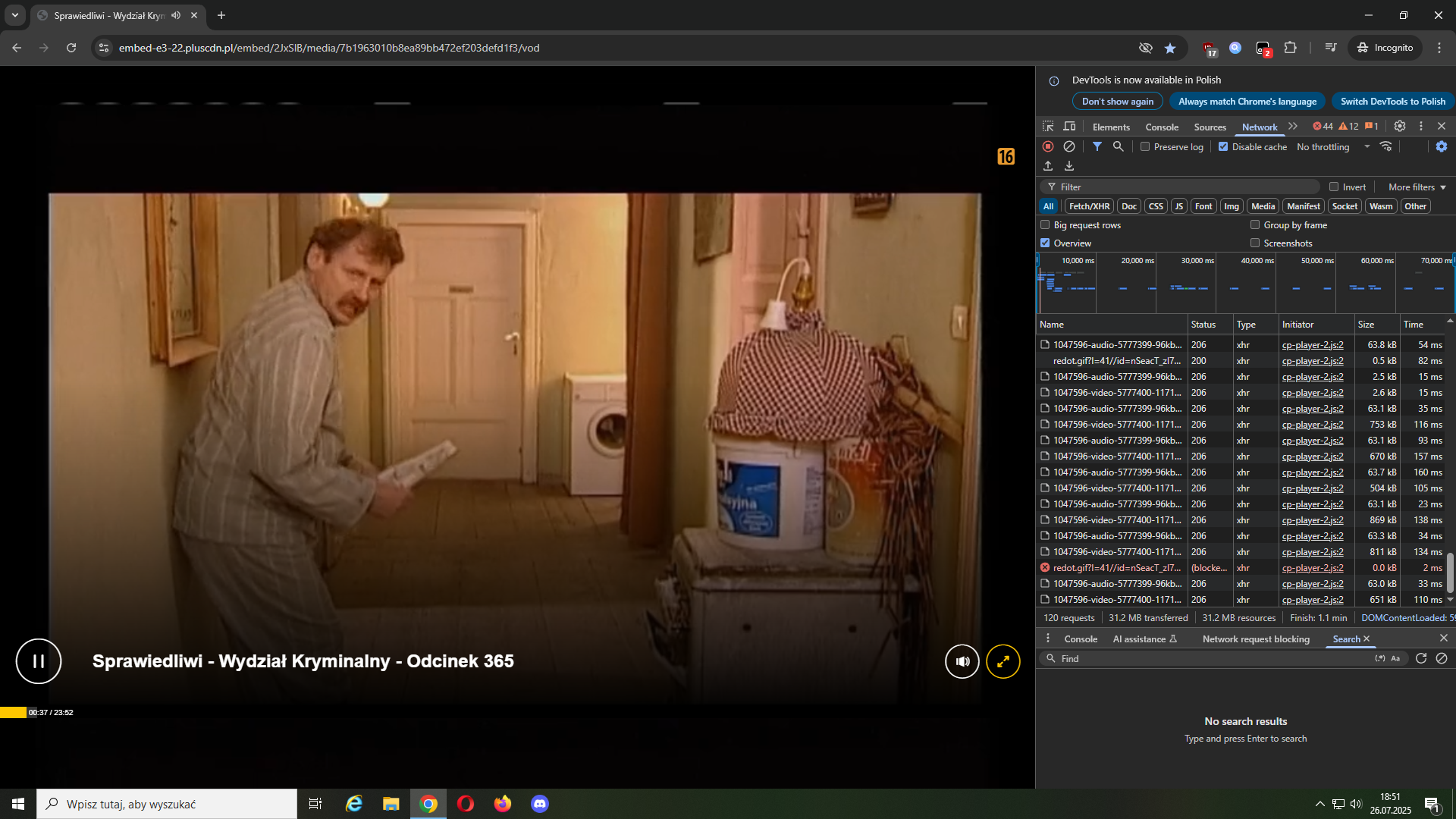Uncheck the Disable cache checkbox
Viewport: 1456px width, 819px height.
click(x=1223, y=147)
